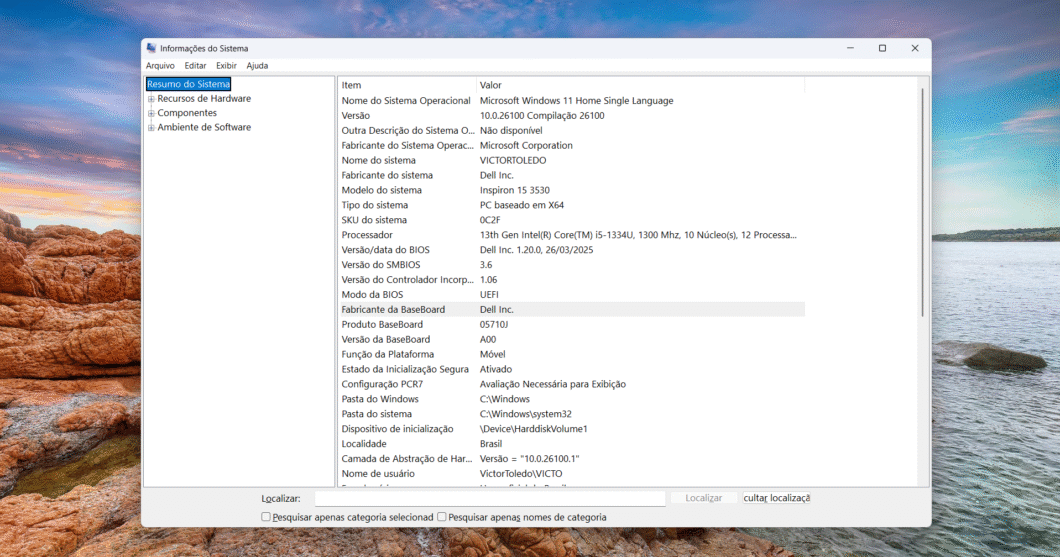Maximize the Informações do Sistema window
Image resolution: width=1060 pixels, height=557 pixels.
point(882,48)
